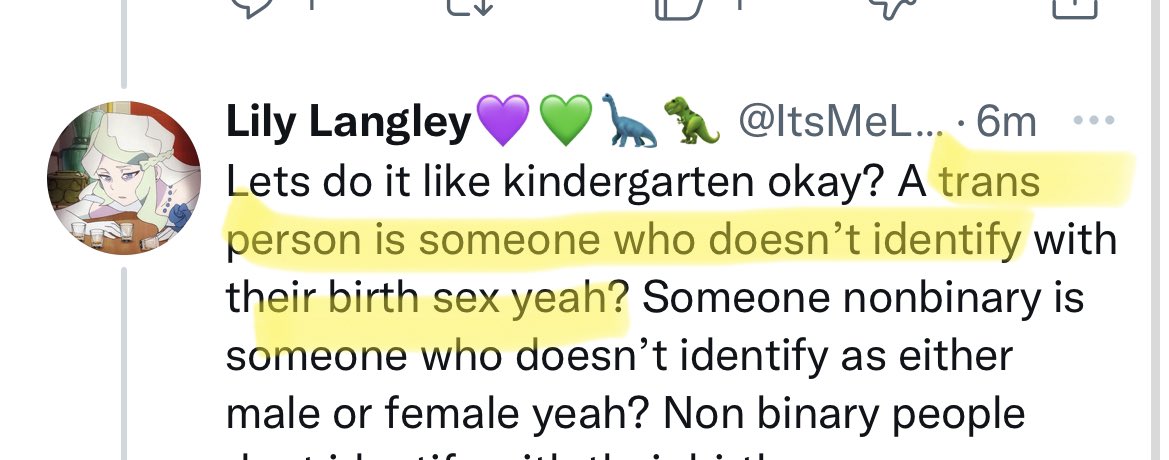This screenshot has width=1169, height=460.
Task: Click the highlighted phrase "person is someone who doesn't identify"
Action: coord(625,241)
